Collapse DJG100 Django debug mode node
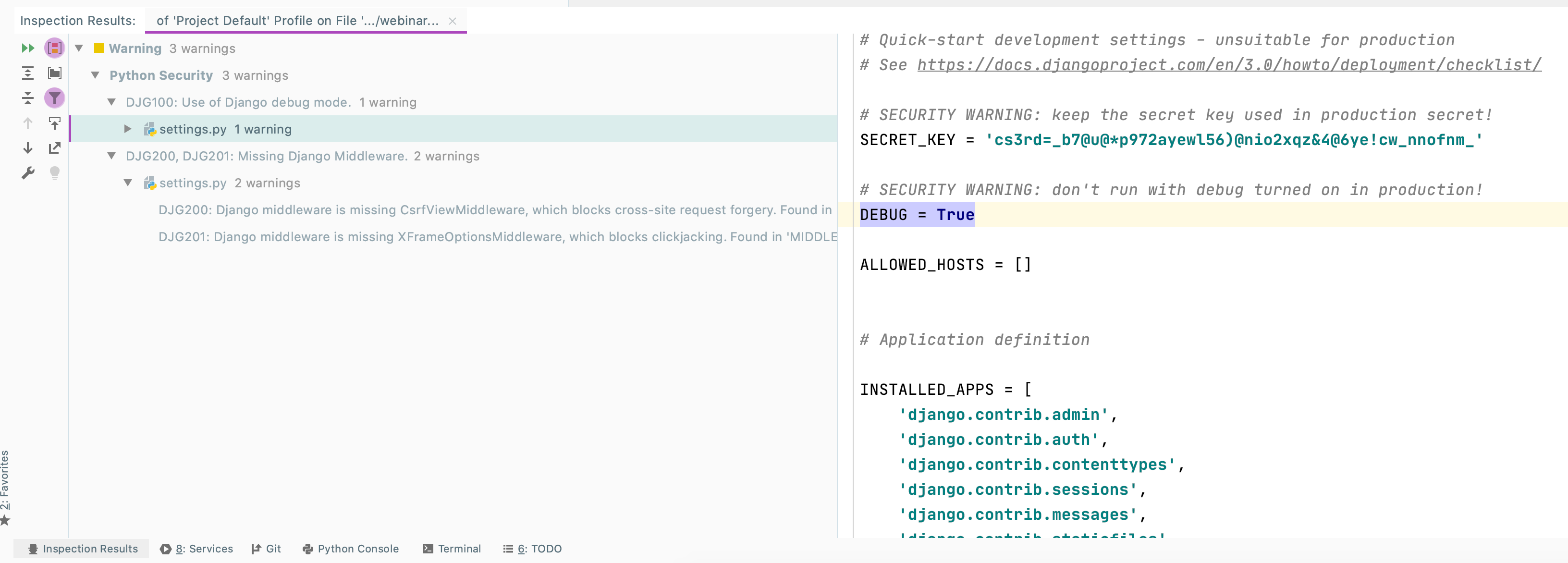Viewport: 1568px width, 563px height. [112, 102]
